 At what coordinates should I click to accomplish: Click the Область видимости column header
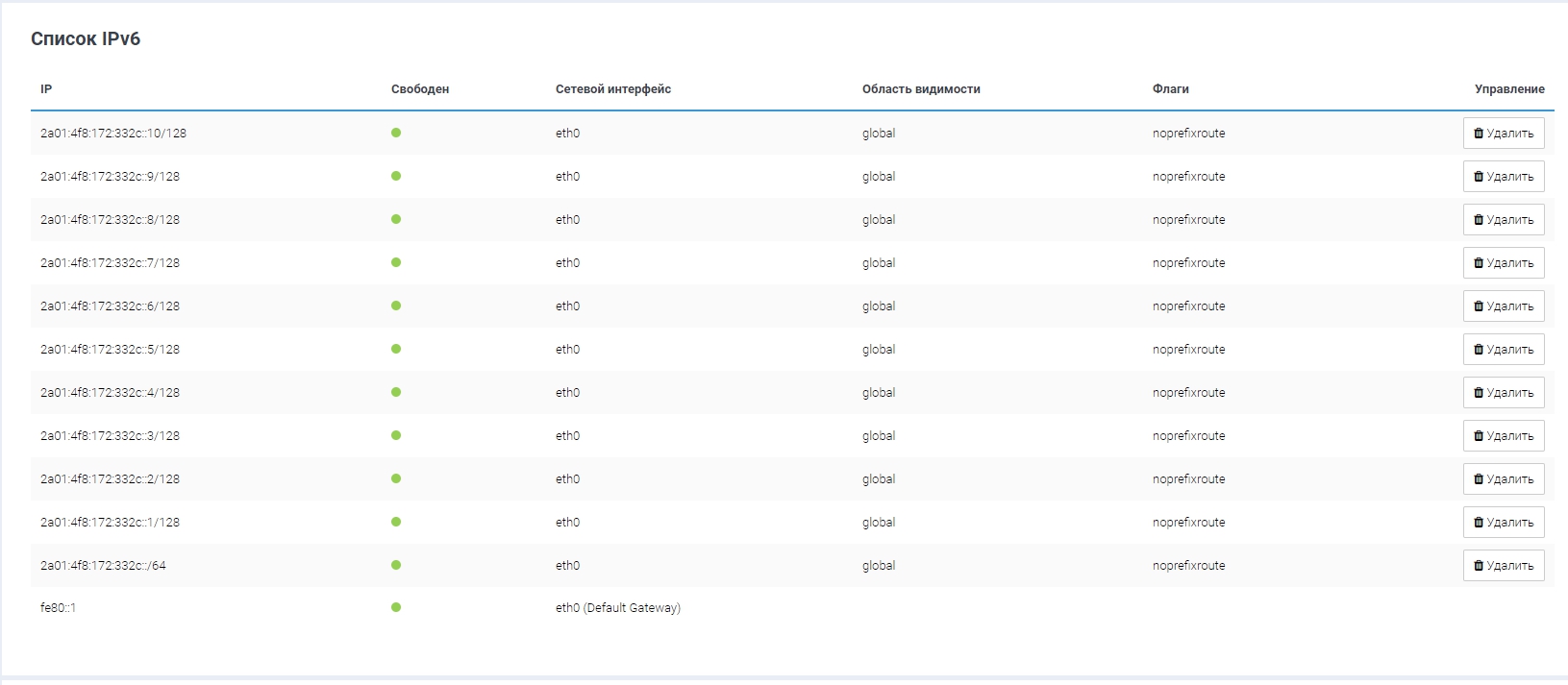pos(921,89)
